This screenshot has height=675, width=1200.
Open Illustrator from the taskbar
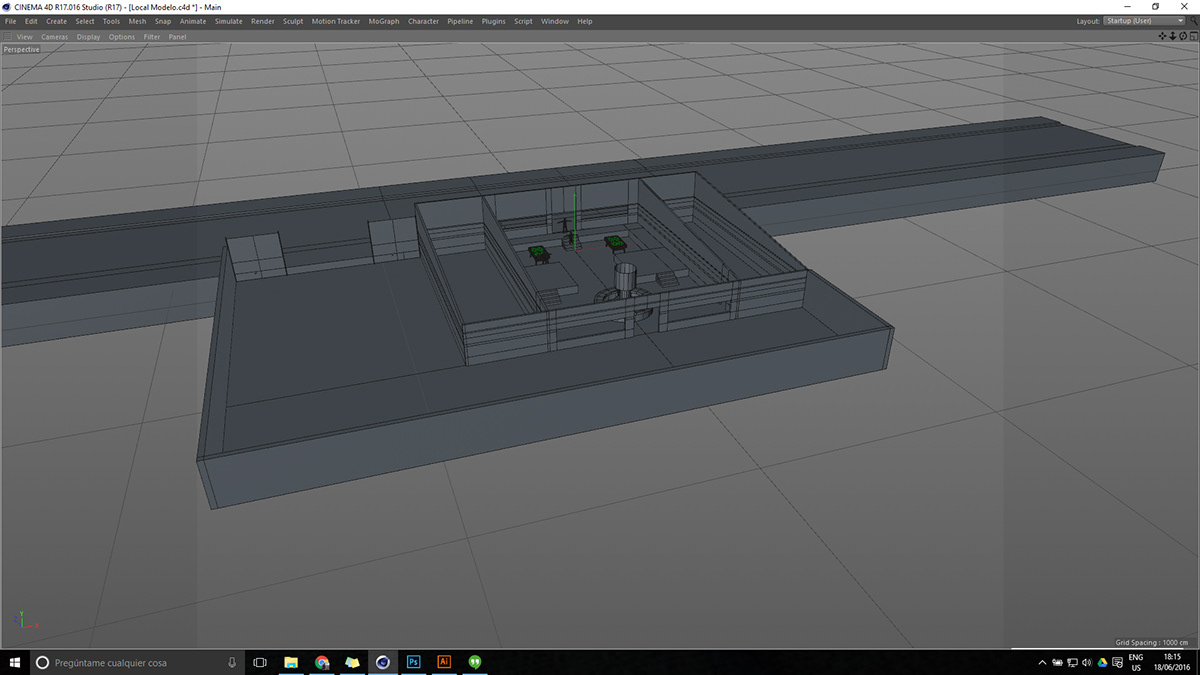click(444, 662)
